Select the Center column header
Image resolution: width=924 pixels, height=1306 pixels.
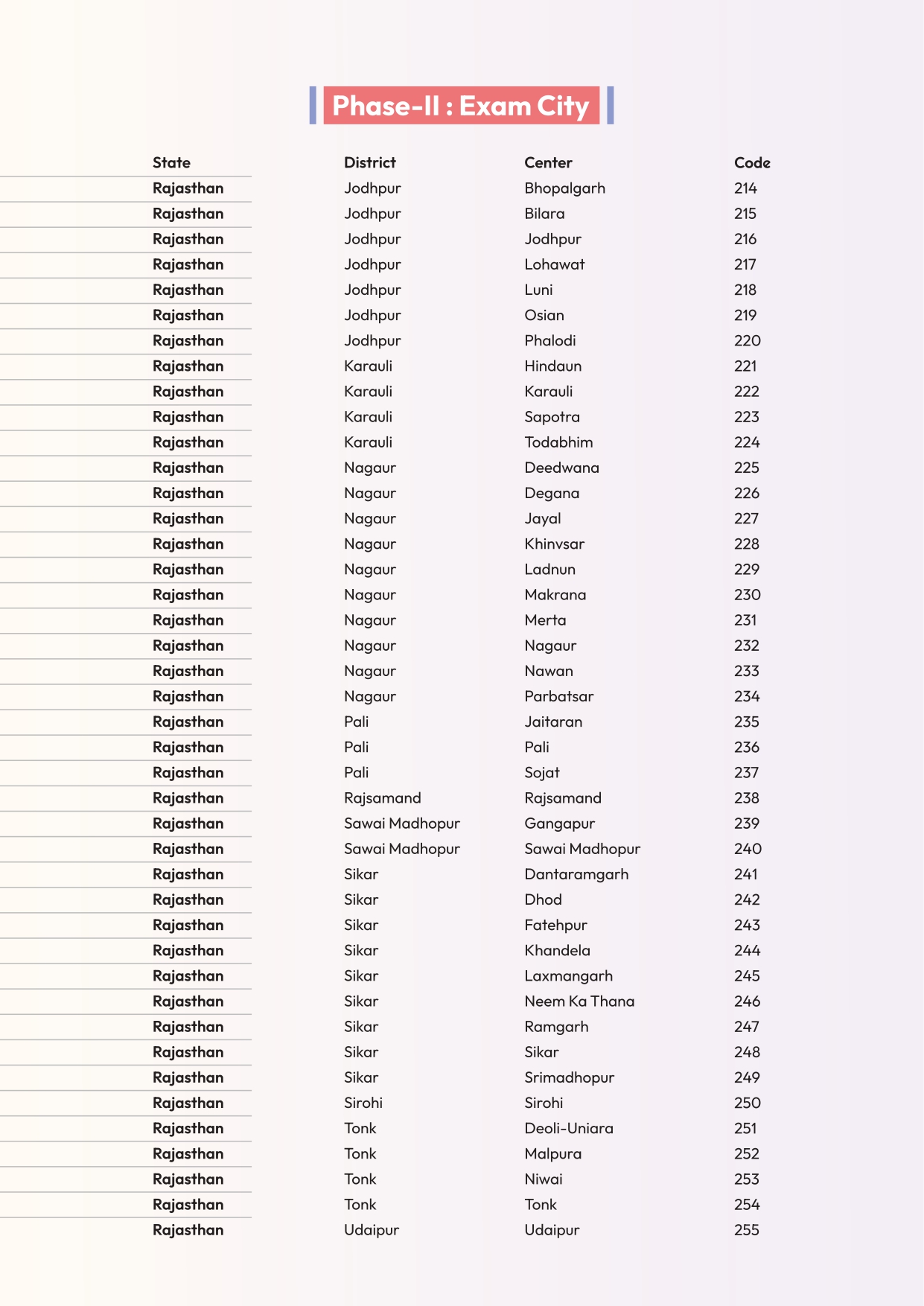click(548, 162)
